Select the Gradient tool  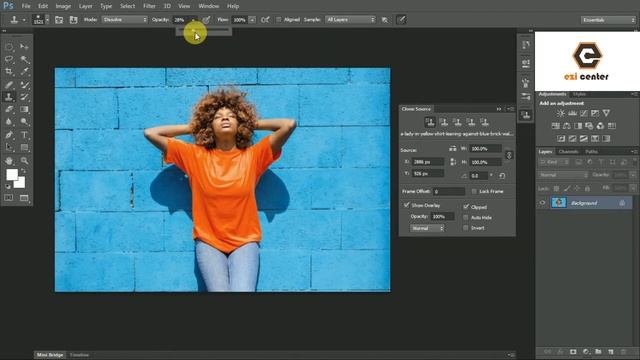24,109
